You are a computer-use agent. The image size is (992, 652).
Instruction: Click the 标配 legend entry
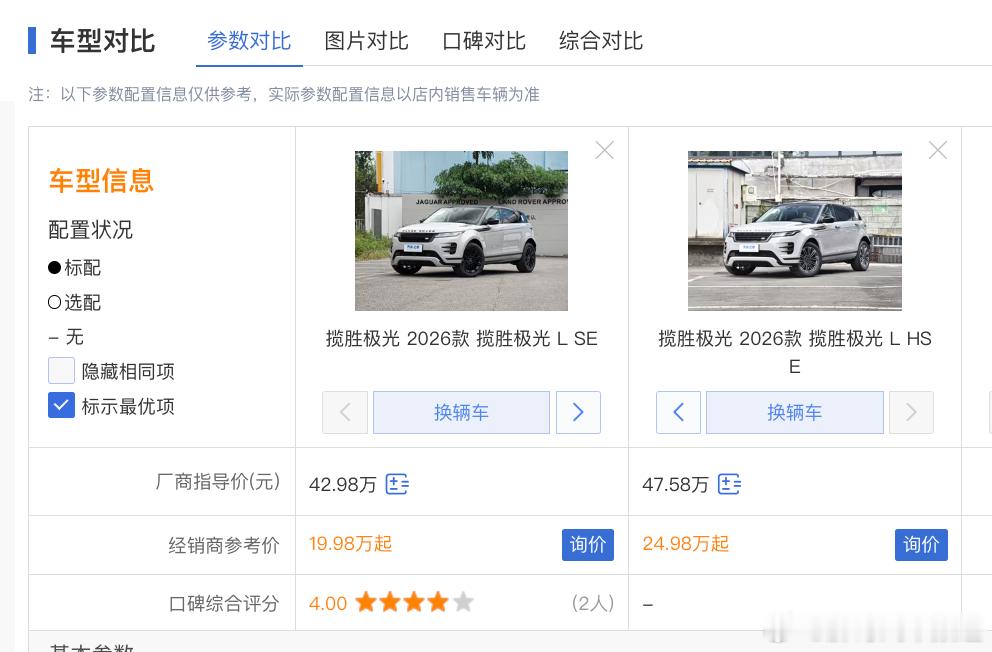pos(75,268)
